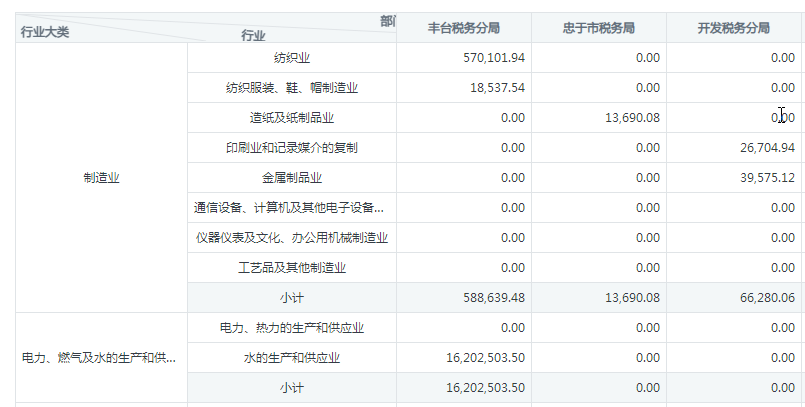
Task: Click the 造纸及纸制品业 industry cell
Action: [x=292, y=118]
